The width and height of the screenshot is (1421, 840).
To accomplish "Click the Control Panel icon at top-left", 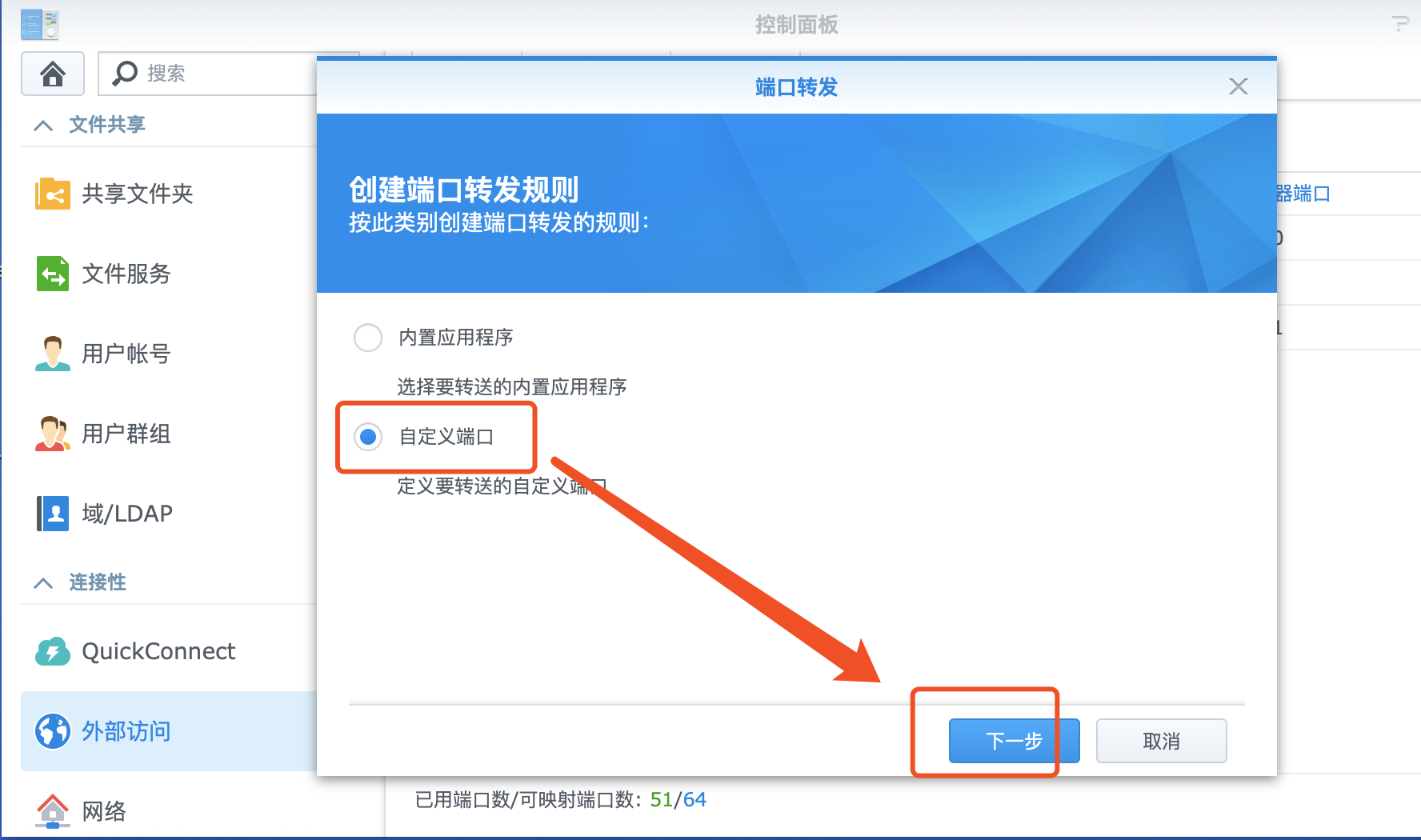I will click(x=40, y=24).
